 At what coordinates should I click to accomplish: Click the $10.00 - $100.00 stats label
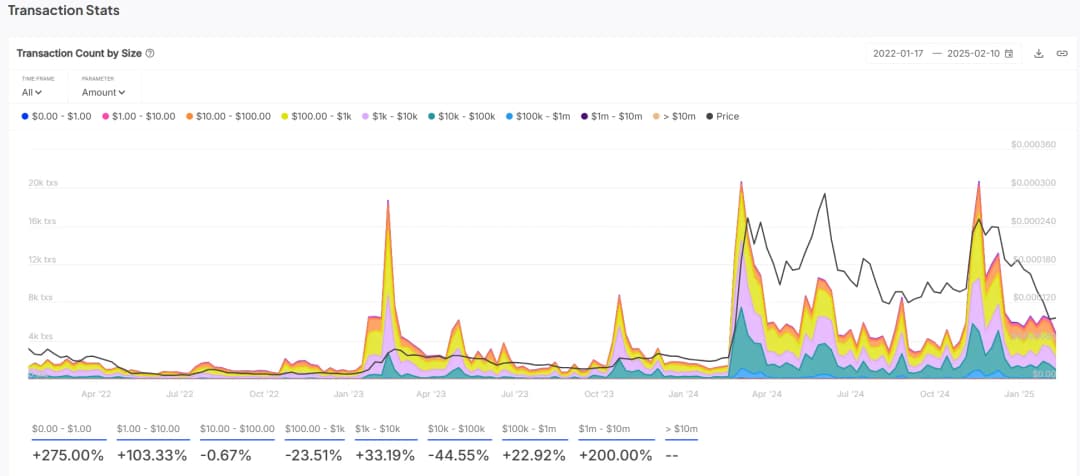(235, 429)
